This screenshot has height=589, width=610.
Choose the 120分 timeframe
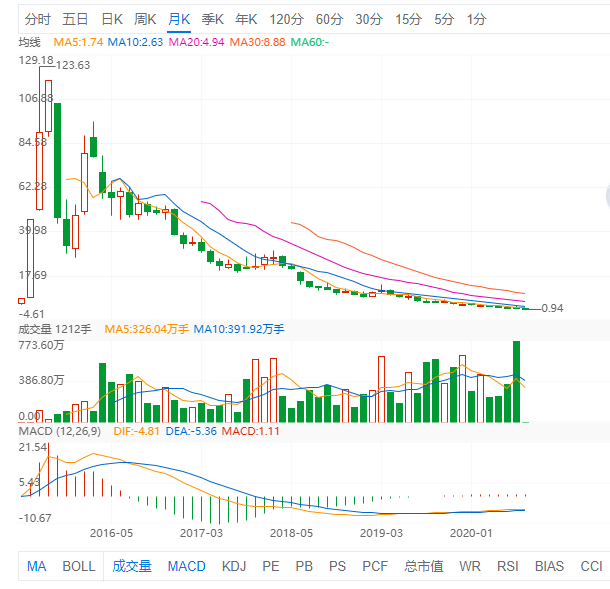286,19
